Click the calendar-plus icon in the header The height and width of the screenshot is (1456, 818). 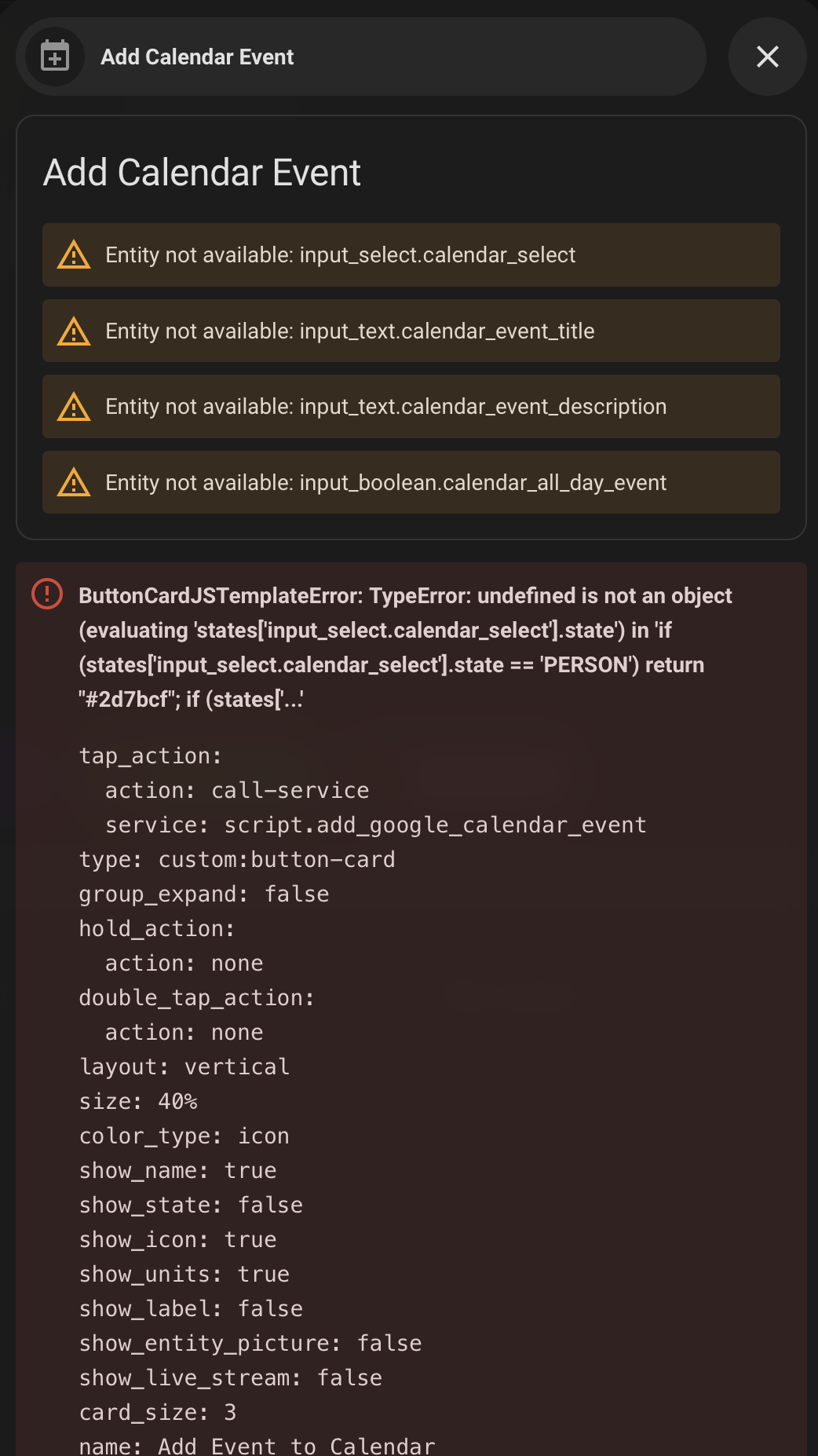[55, 57]
